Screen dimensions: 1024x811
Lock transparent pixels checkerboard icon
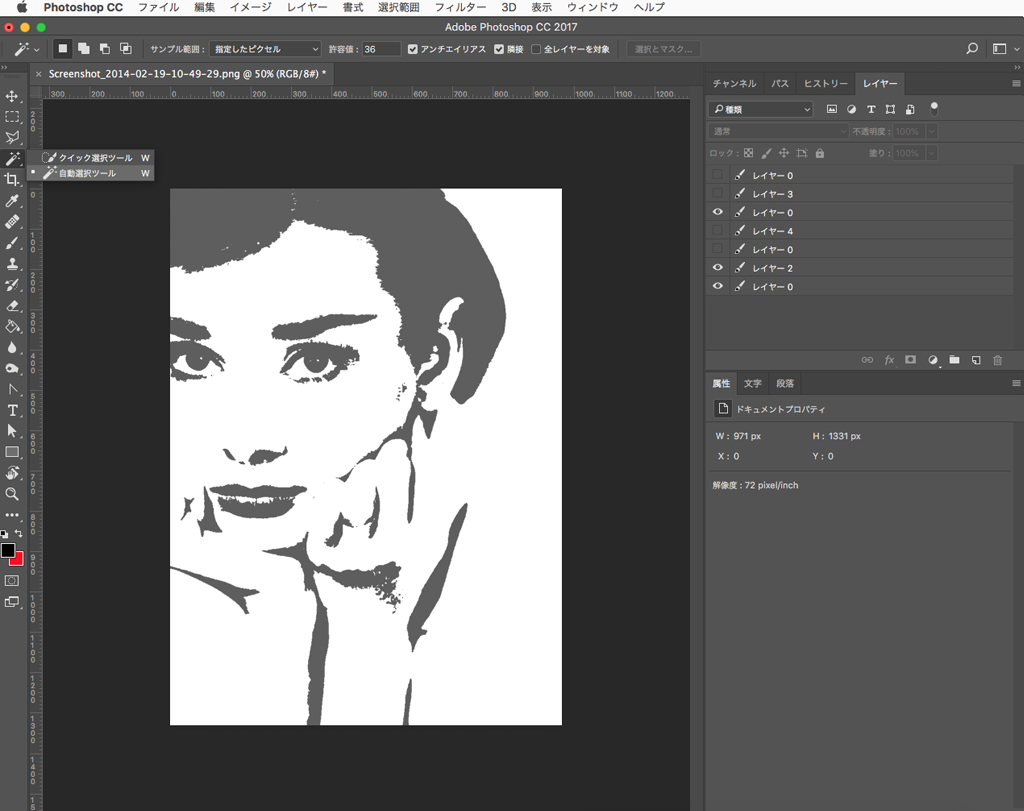point(748,153)
